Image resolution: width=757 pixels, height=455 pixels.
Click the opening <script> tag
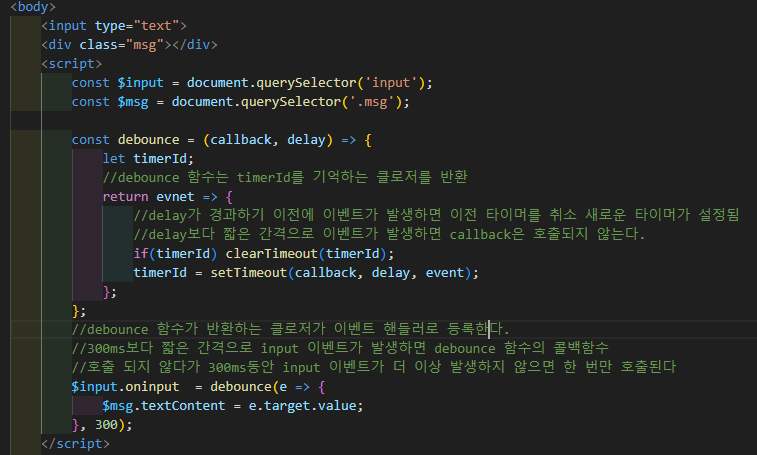point(71,64)
